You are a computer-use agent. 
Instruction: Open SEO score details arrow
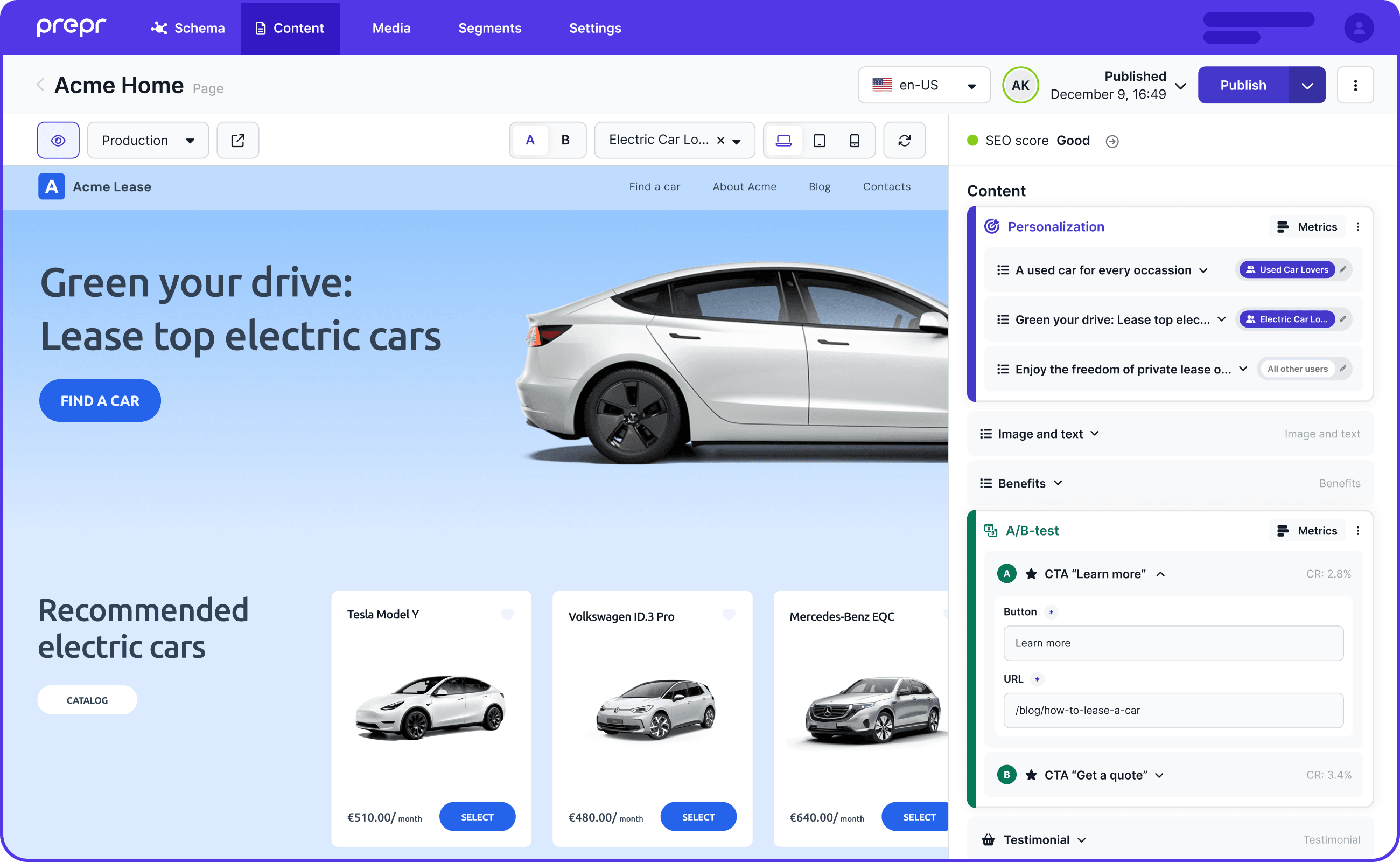[1112, 141]
